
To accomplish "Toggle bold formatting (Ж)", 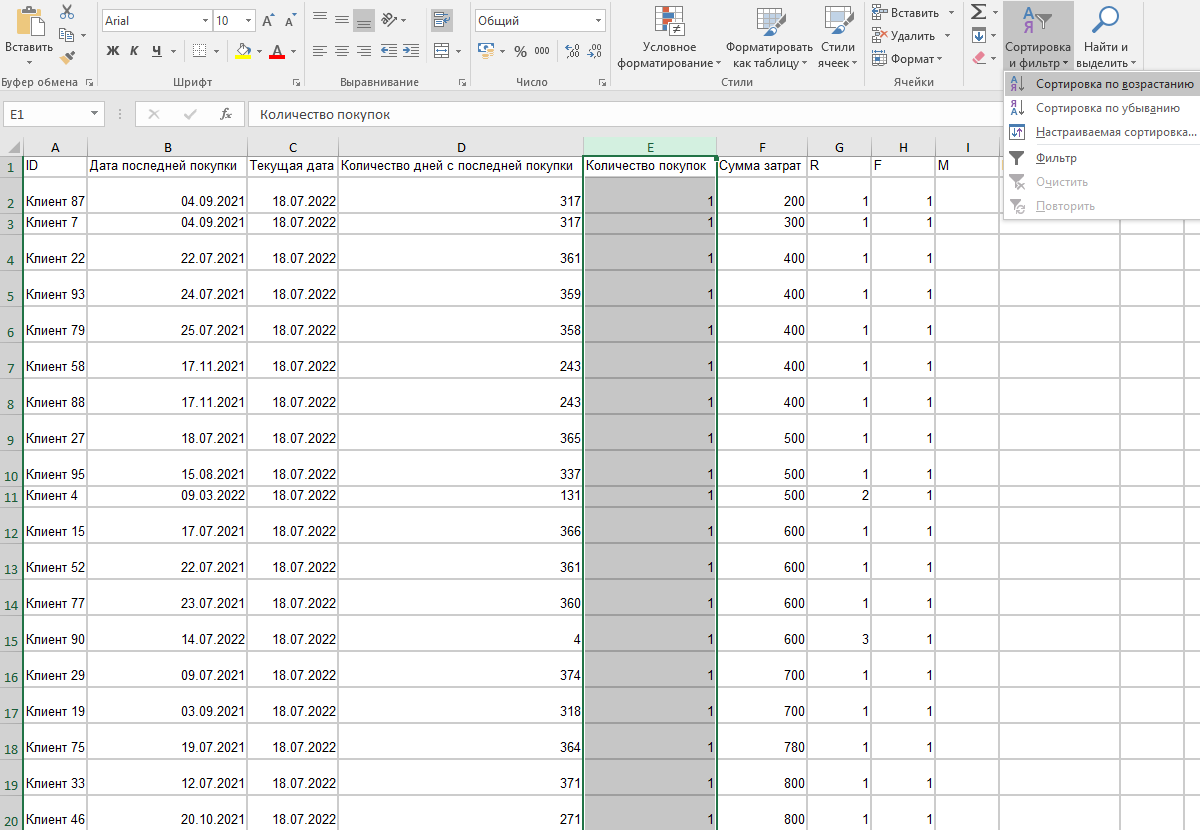I will (112, 51).
